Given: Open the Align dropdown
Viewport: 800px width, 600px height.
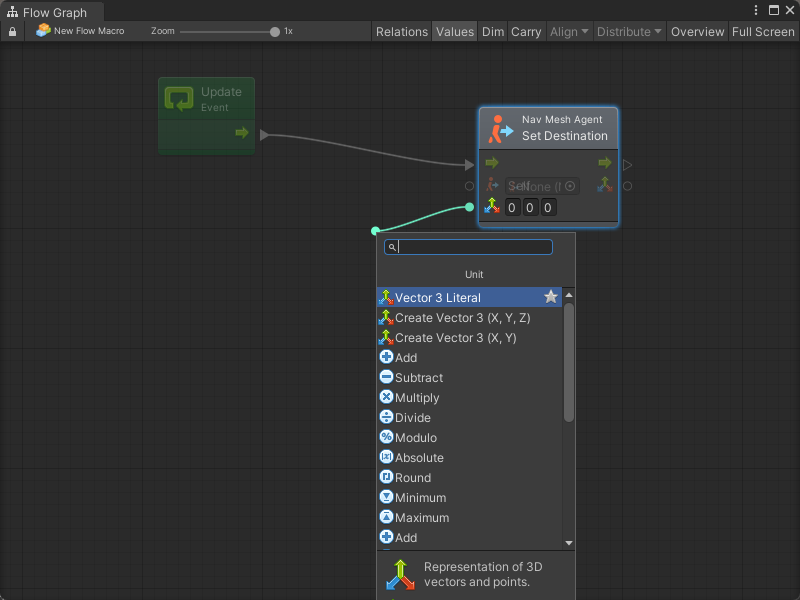Looking at the screenshot, I should click(x=569, y=32).
